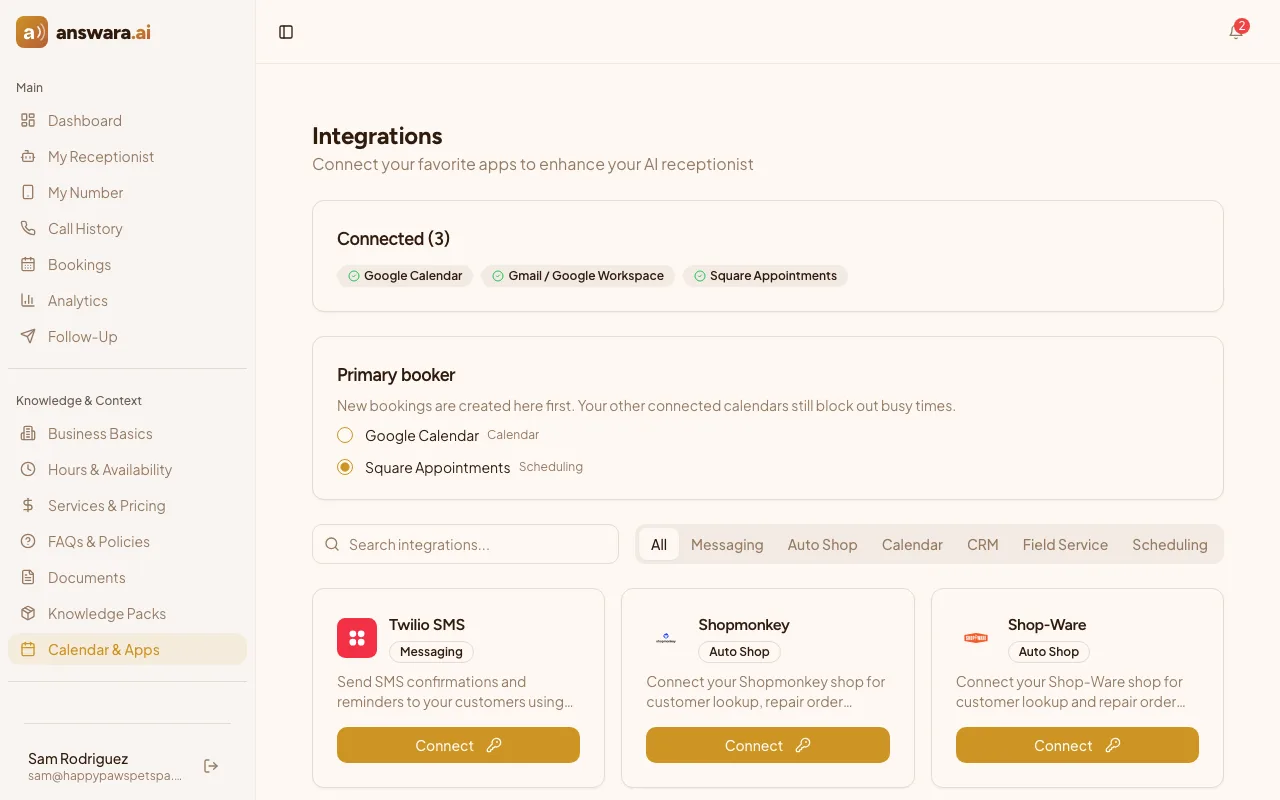Click the Call History handset icon

pyautogui.click(x=28, y=228)
